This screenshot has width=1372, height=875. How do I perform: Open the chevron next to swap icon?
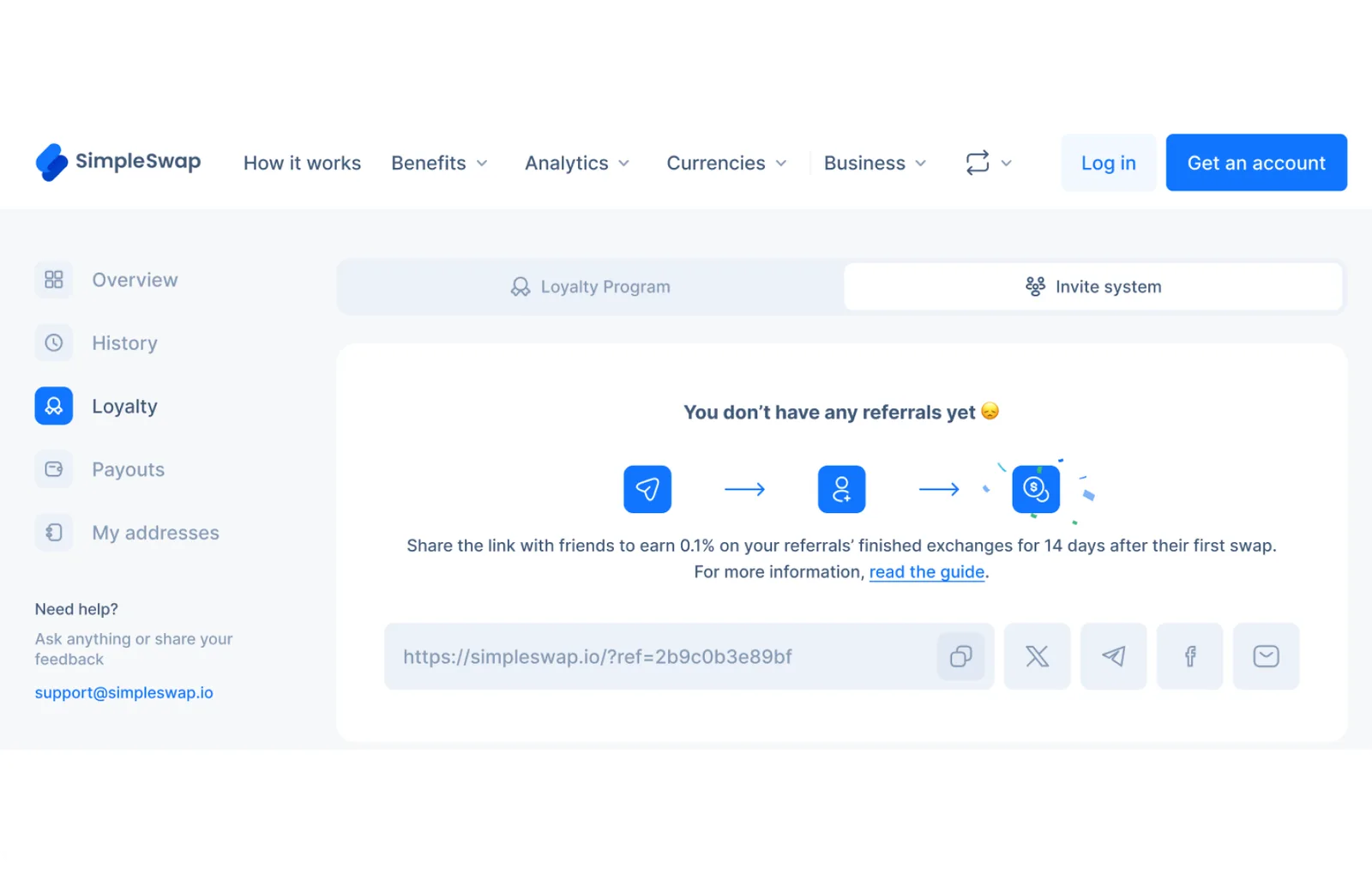pyautogui.click(x=1007, y=163)
